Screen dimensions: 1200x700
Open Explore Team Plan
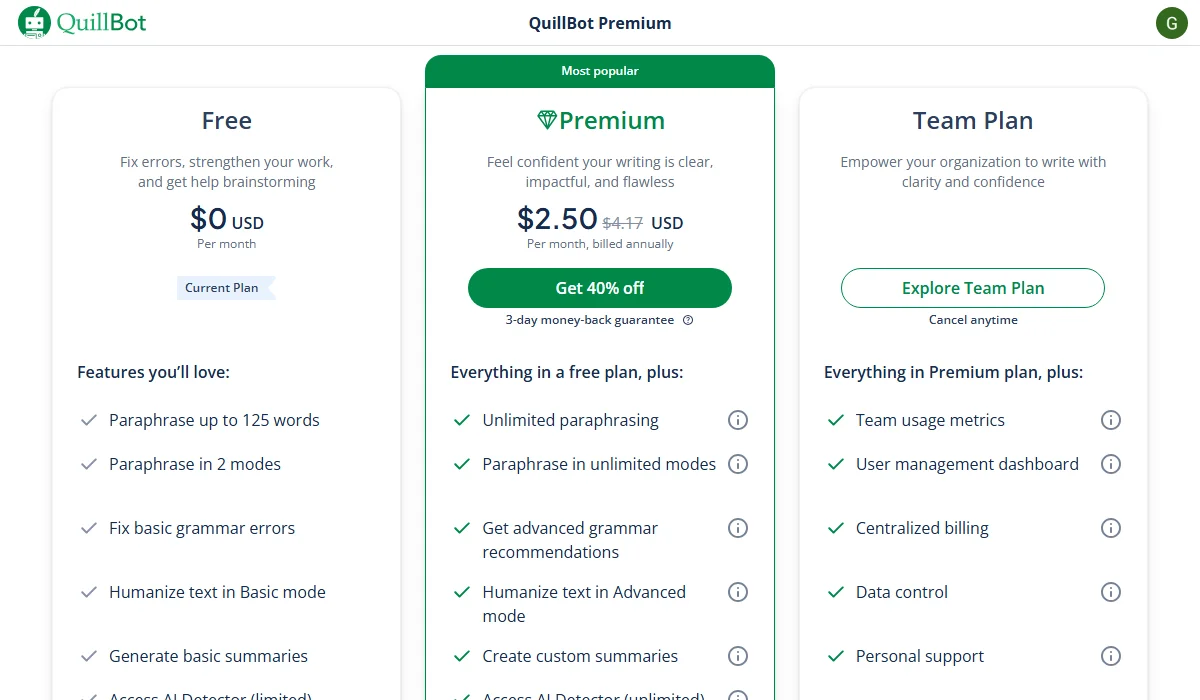pos(972,287)
